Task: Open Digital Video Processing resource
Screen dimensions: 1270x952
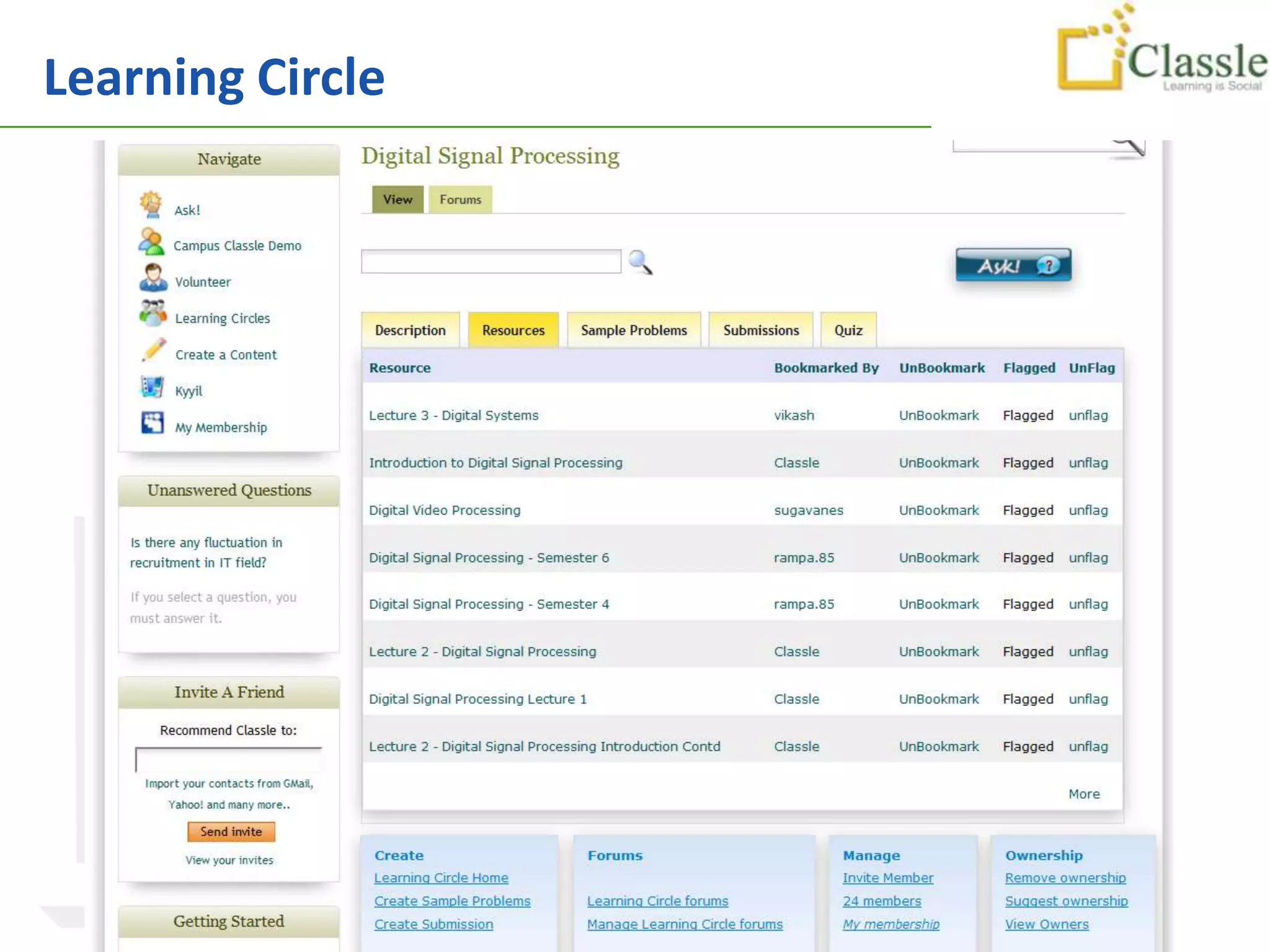Action: [445, 510]
